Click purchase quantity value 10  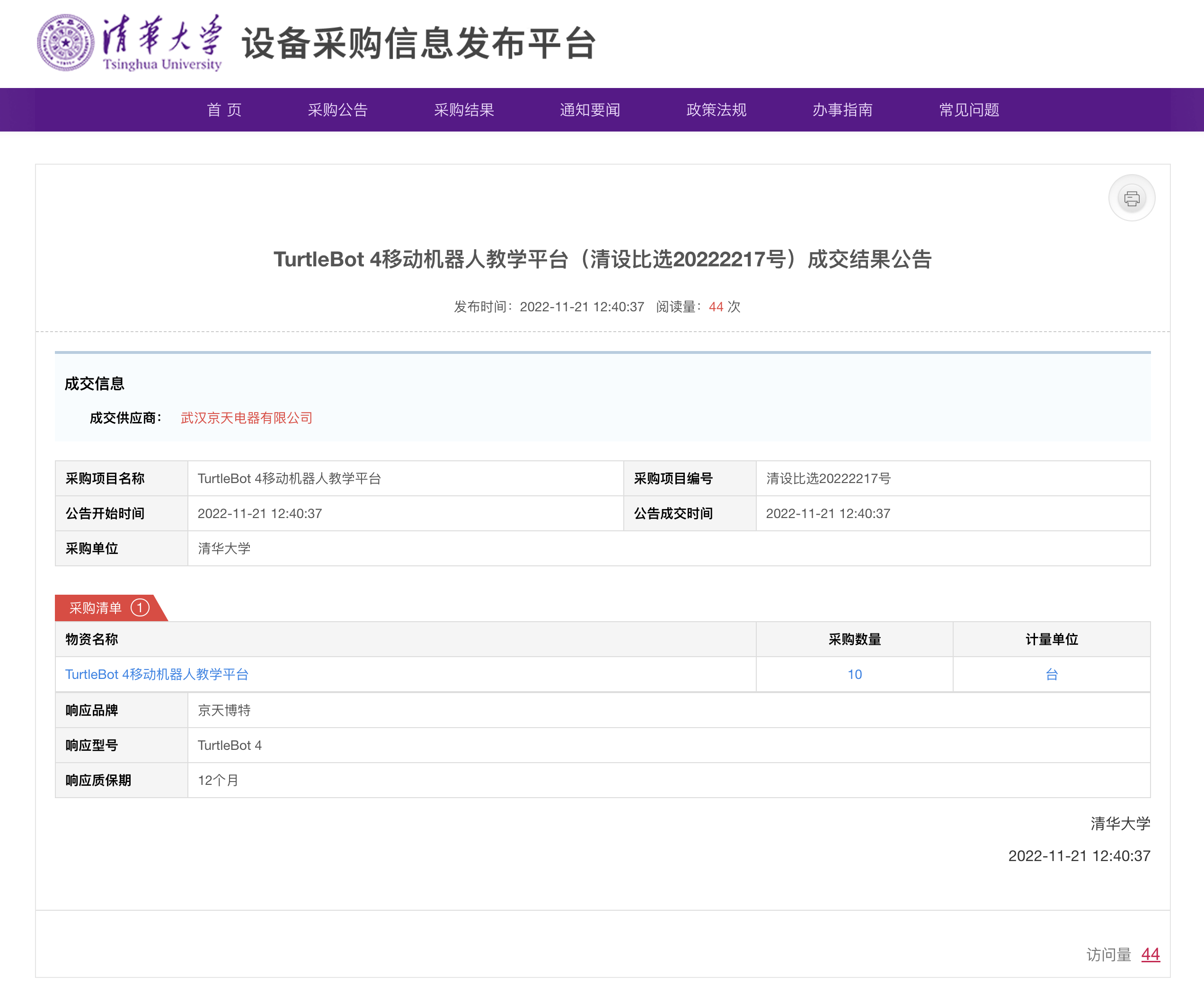pos(854,674)
